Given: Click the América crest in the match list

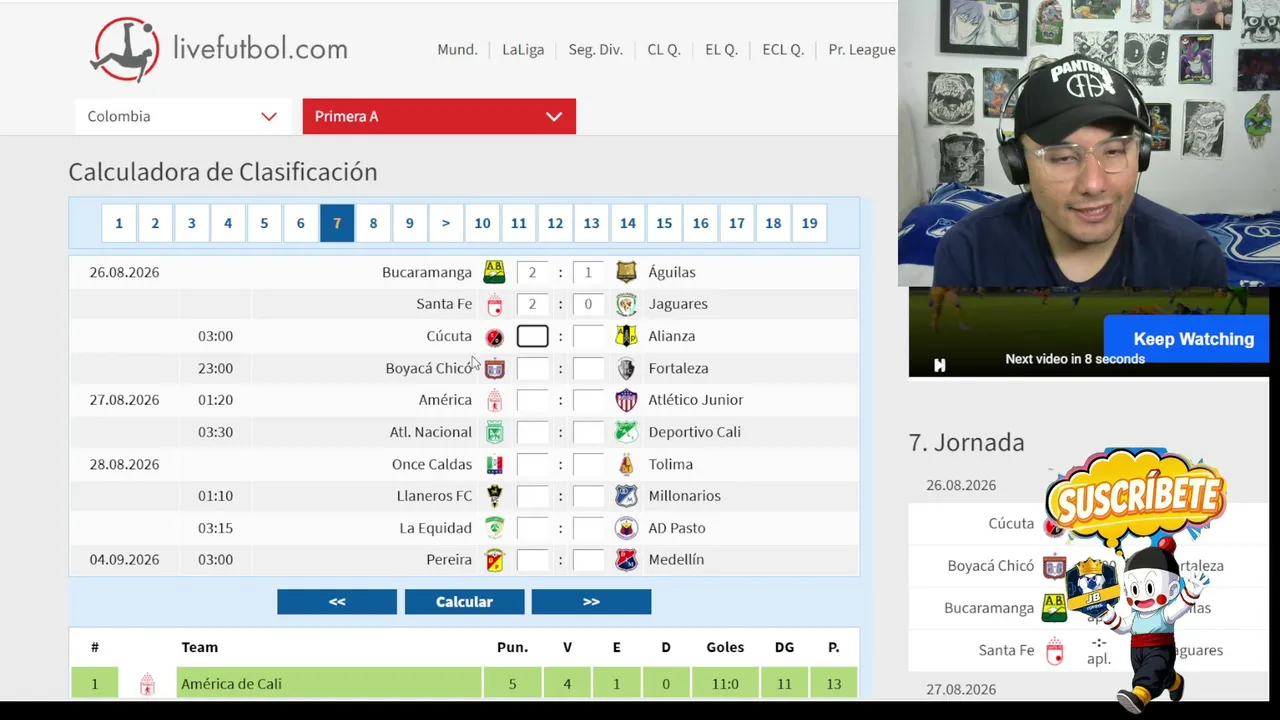Looking at the screenshot, I should 494,400.
